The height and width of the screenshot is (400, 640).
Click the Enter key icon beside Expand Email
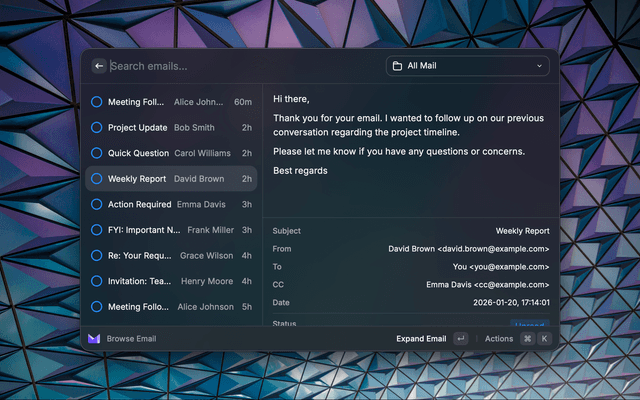tap(460, 339)
